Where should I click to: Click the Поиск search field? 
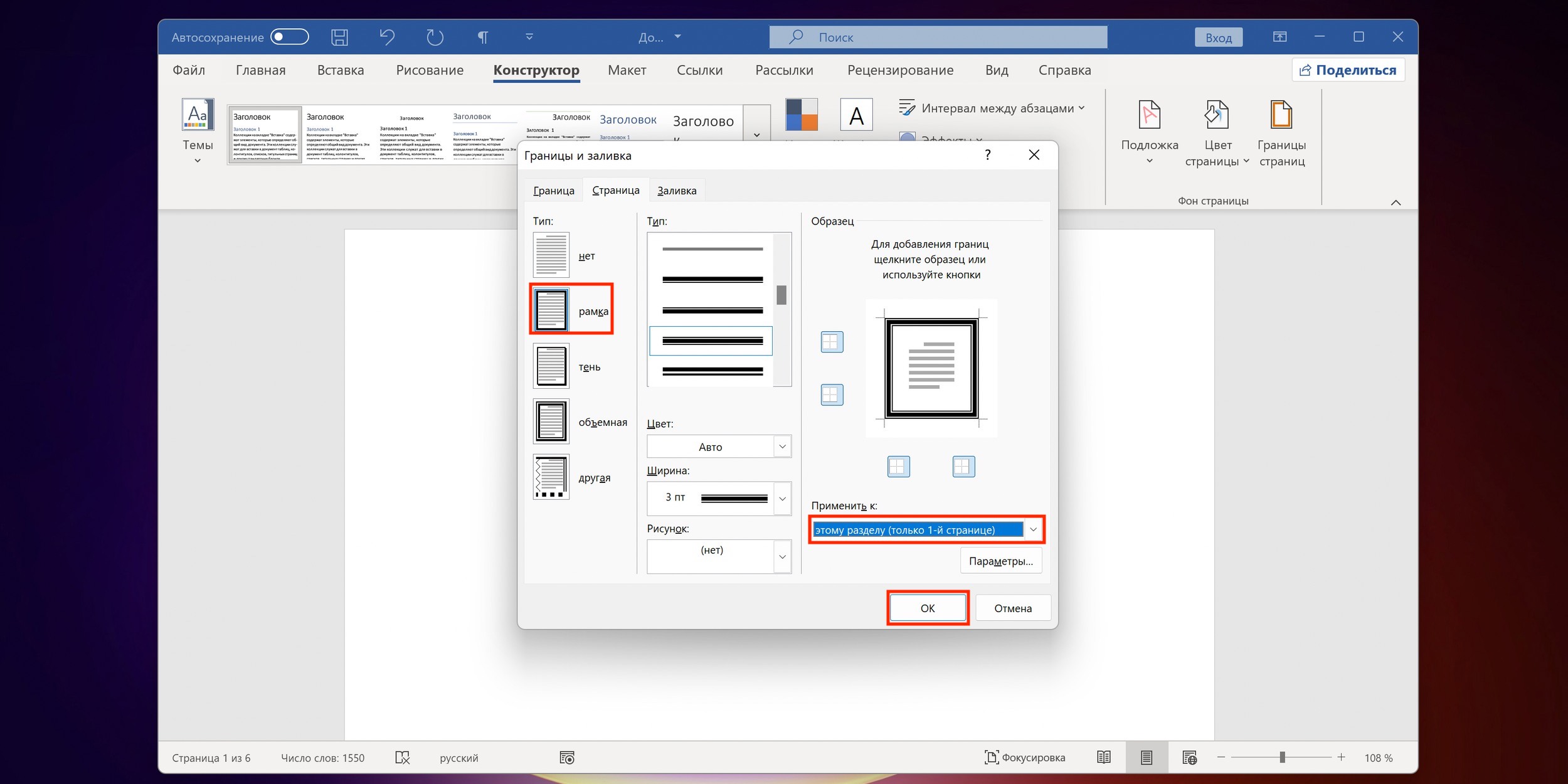pyautogui.click(x=938, y=37)
